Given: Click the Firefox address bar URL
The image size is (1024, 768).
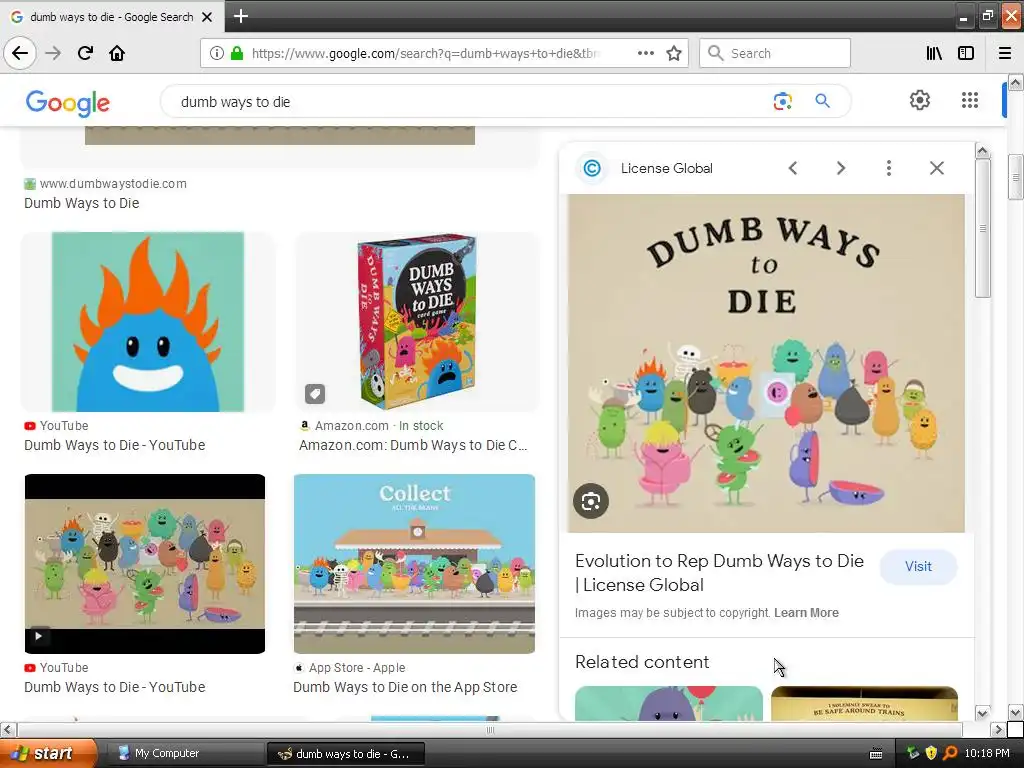Looking at the screenshot, I should 424,54.
